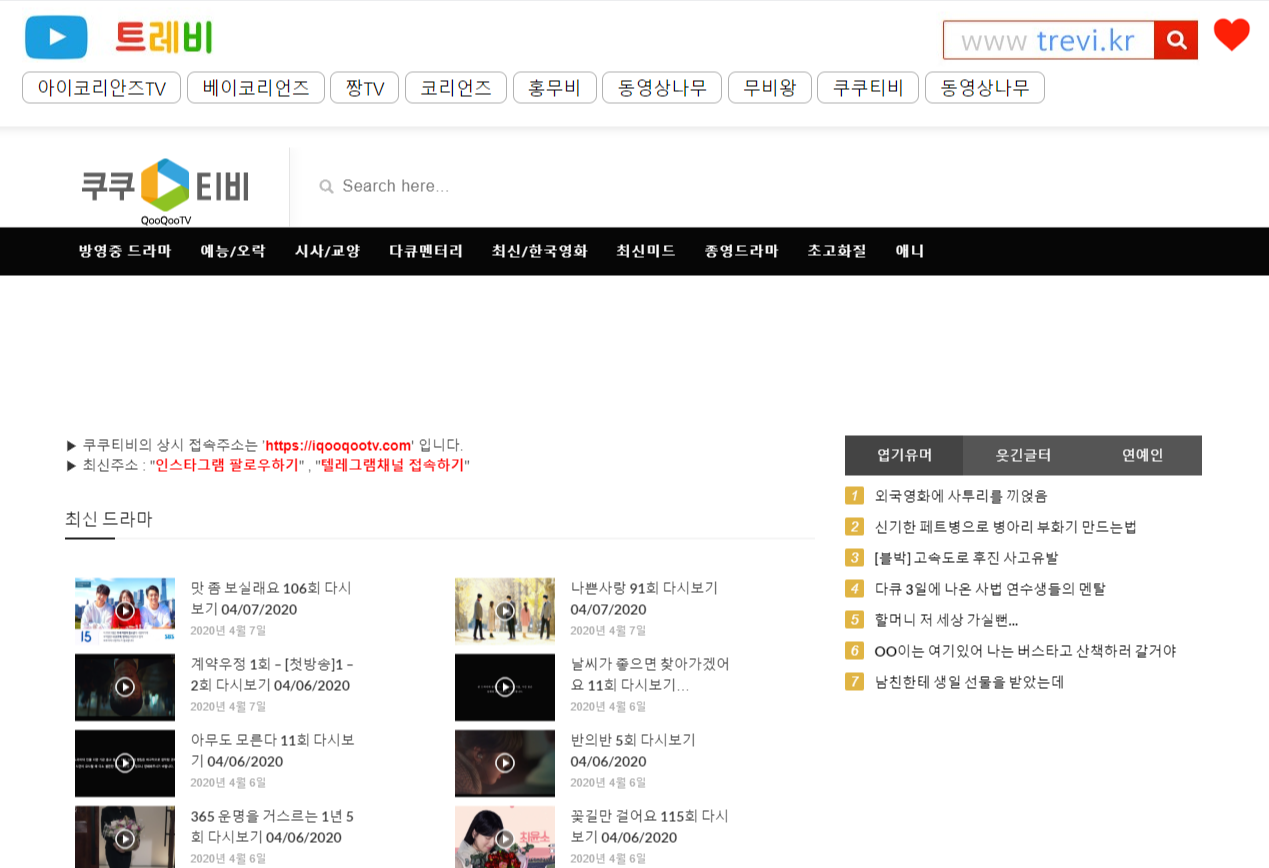Switch to the 웃긴글터 tab
The height and width of the screenshot is (868, 1269).
tap(1023, 455)
